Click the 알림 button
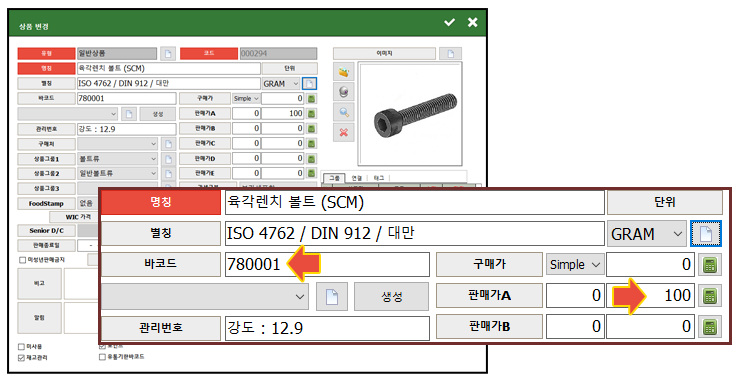 point(40,318)
